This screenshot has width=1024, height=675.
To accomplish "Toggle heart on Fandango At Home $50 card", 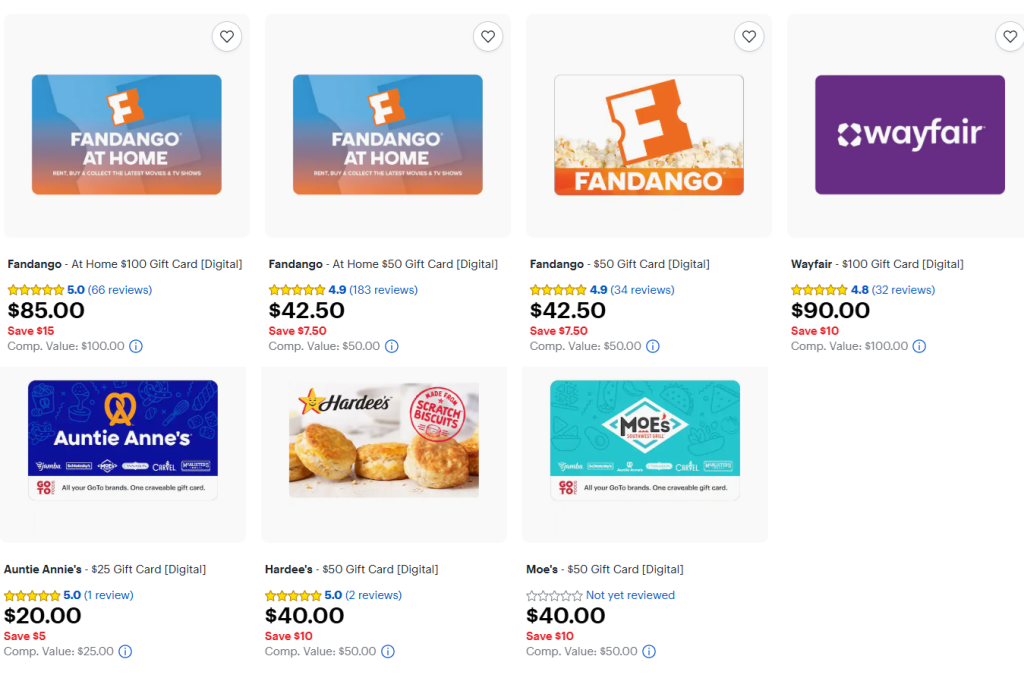I will tap(488, 37).
